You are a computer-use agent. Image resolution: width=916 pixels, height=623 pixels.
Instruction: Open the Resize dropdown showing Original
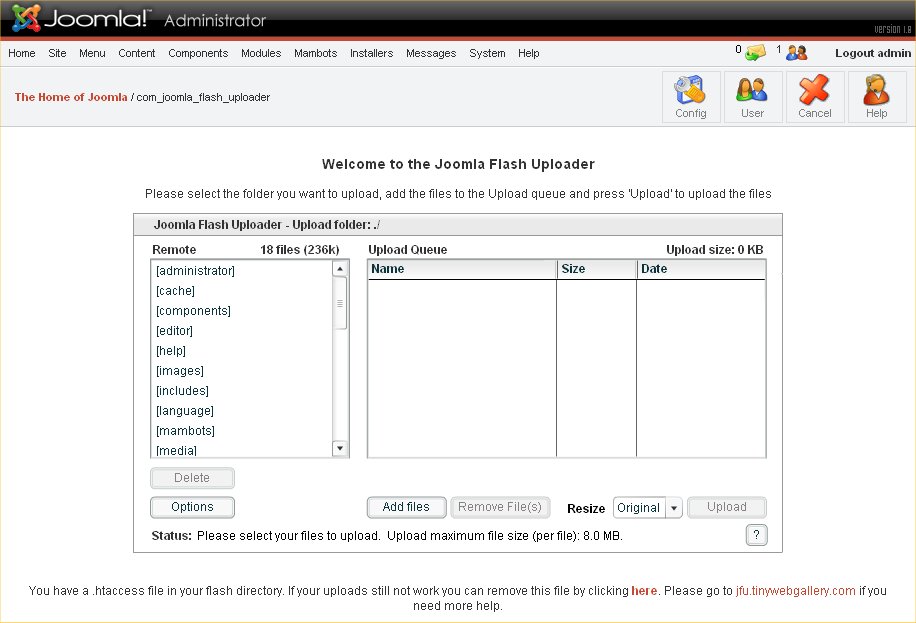coord(647,507)
